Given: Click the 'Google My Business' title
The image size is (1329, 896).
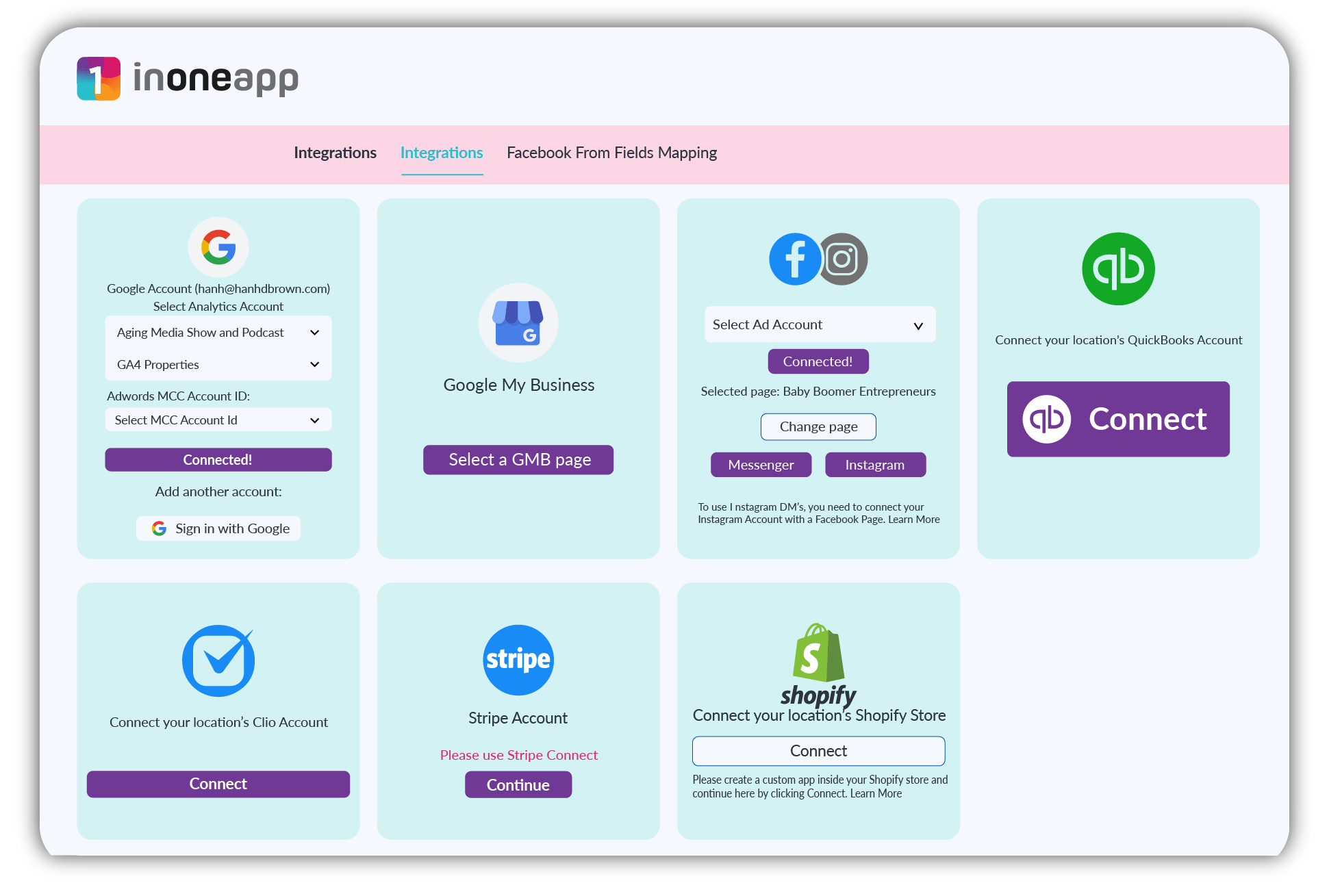Looking at the screenshot, I should click(x=518, y=385).
